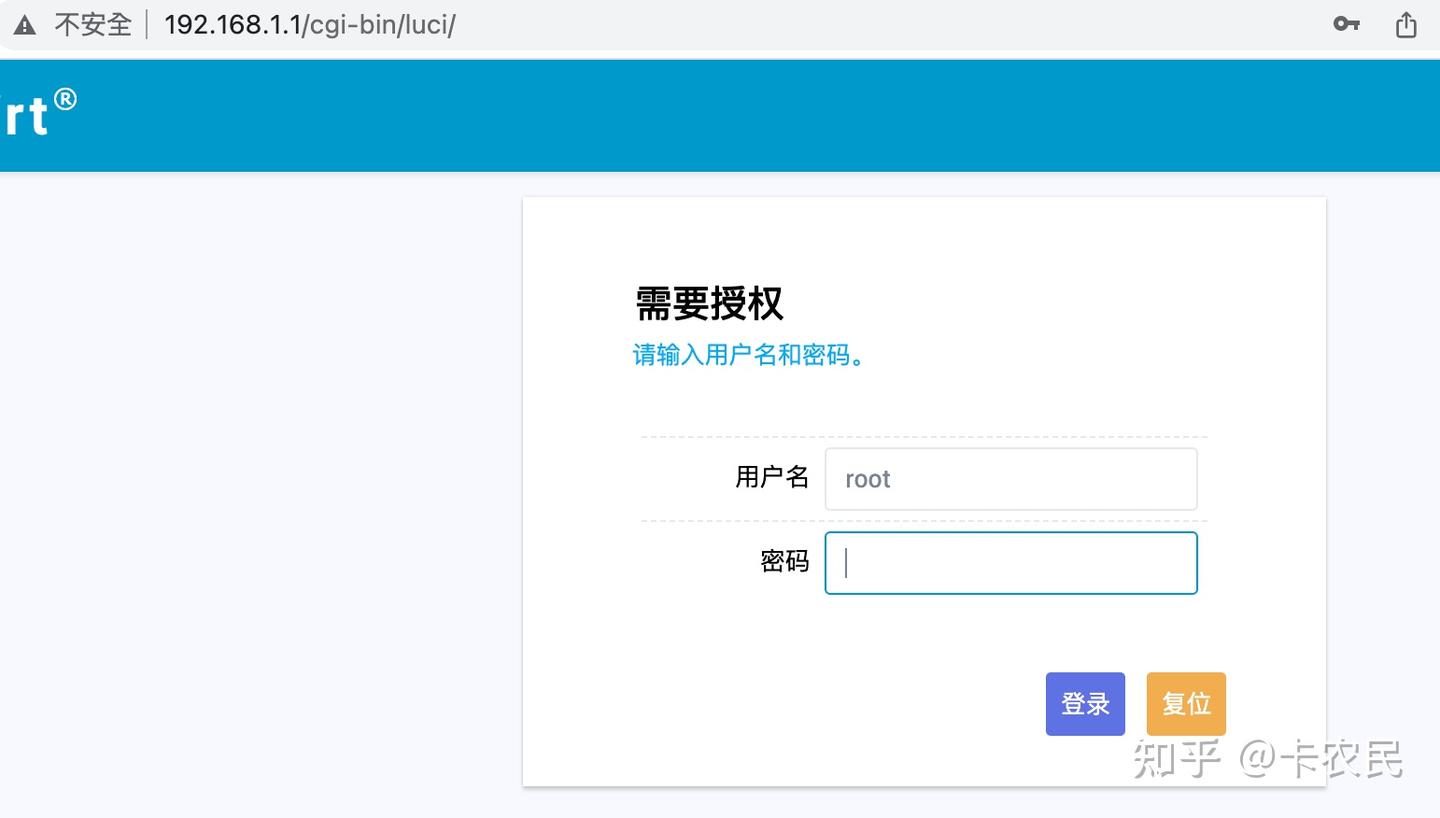Click the key icon in the browser toolbar
The height and width of the screenshot is (818, 1440).
(1345, 24)
